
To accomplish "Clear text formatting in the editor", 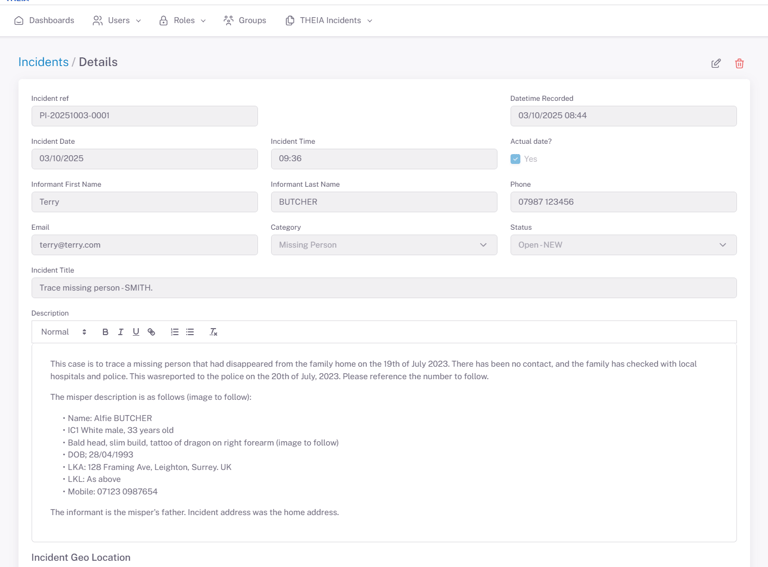I will click(x=213, y=332).
